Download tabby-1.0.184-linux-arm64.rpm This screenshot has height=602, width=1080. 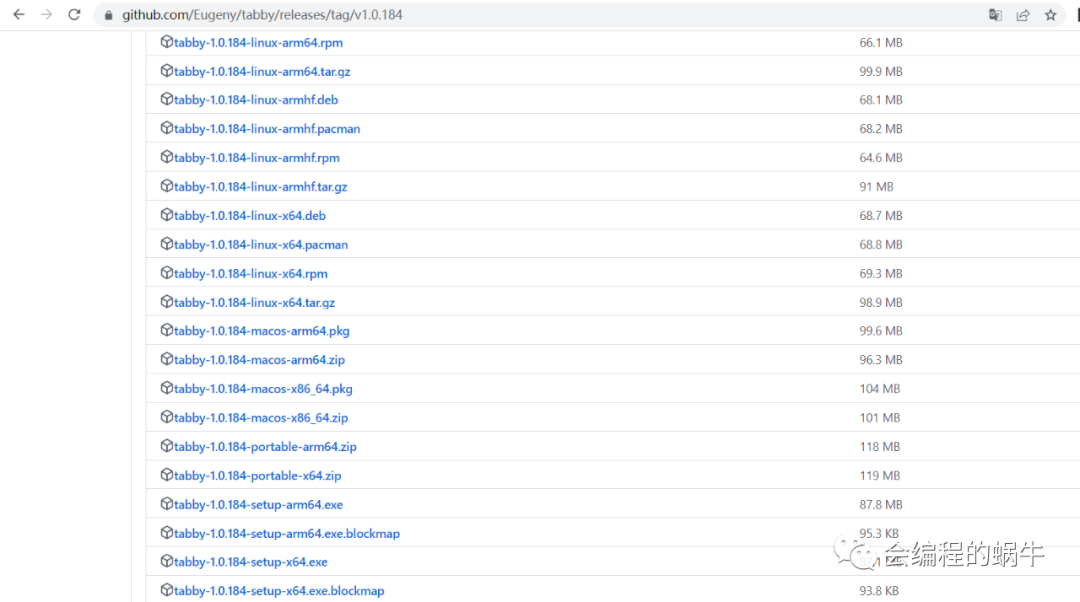(x=258, y=43)
